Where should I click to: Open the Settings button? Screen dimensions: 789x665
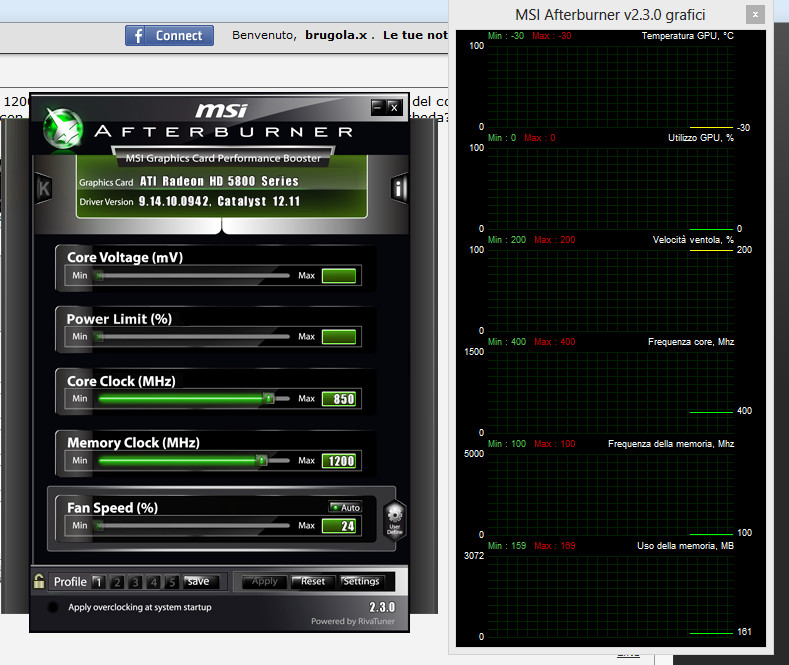click(x=361, y=581)
